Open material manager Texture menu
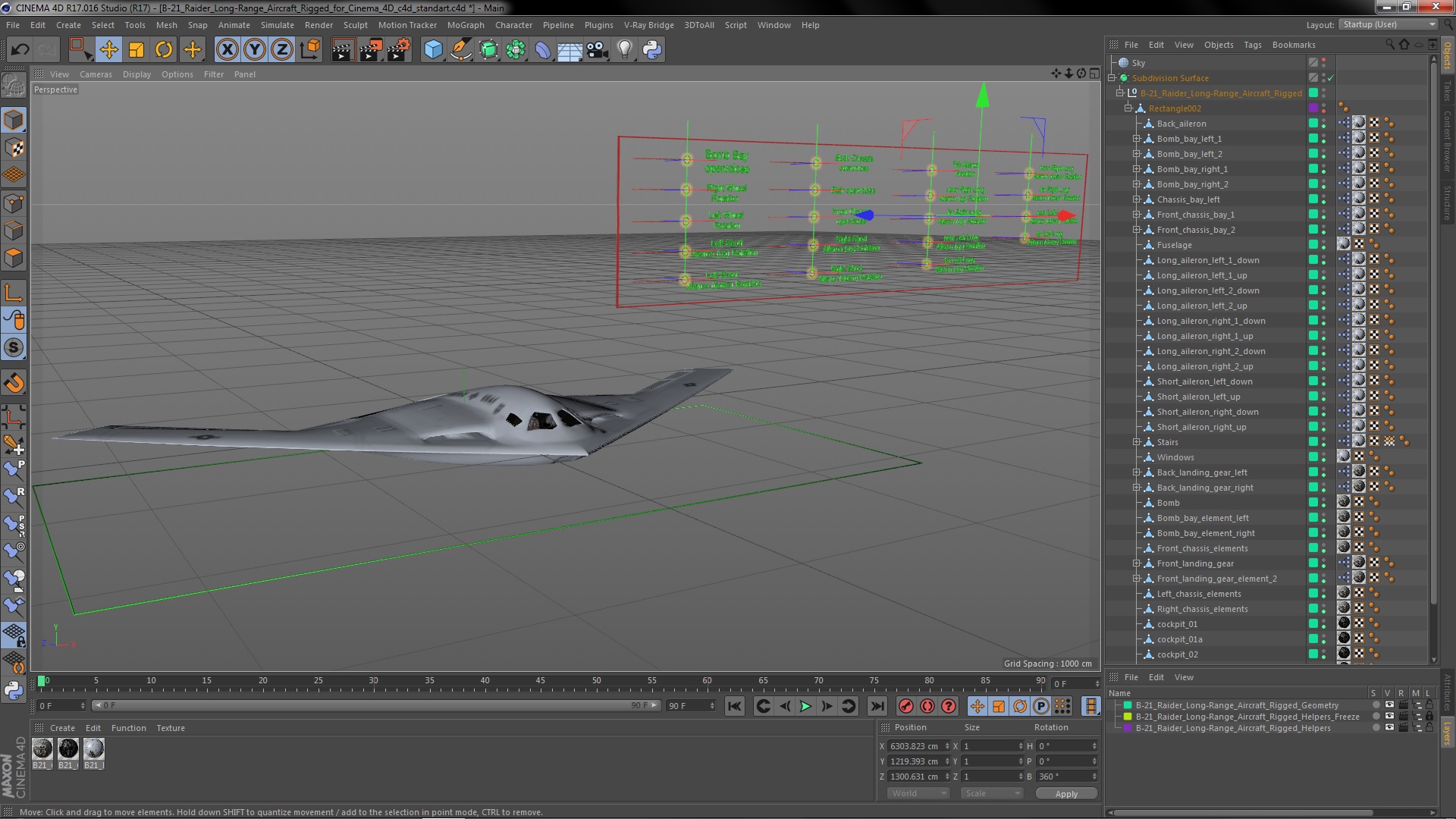1456x819 pixels. (x=171, y=728)
